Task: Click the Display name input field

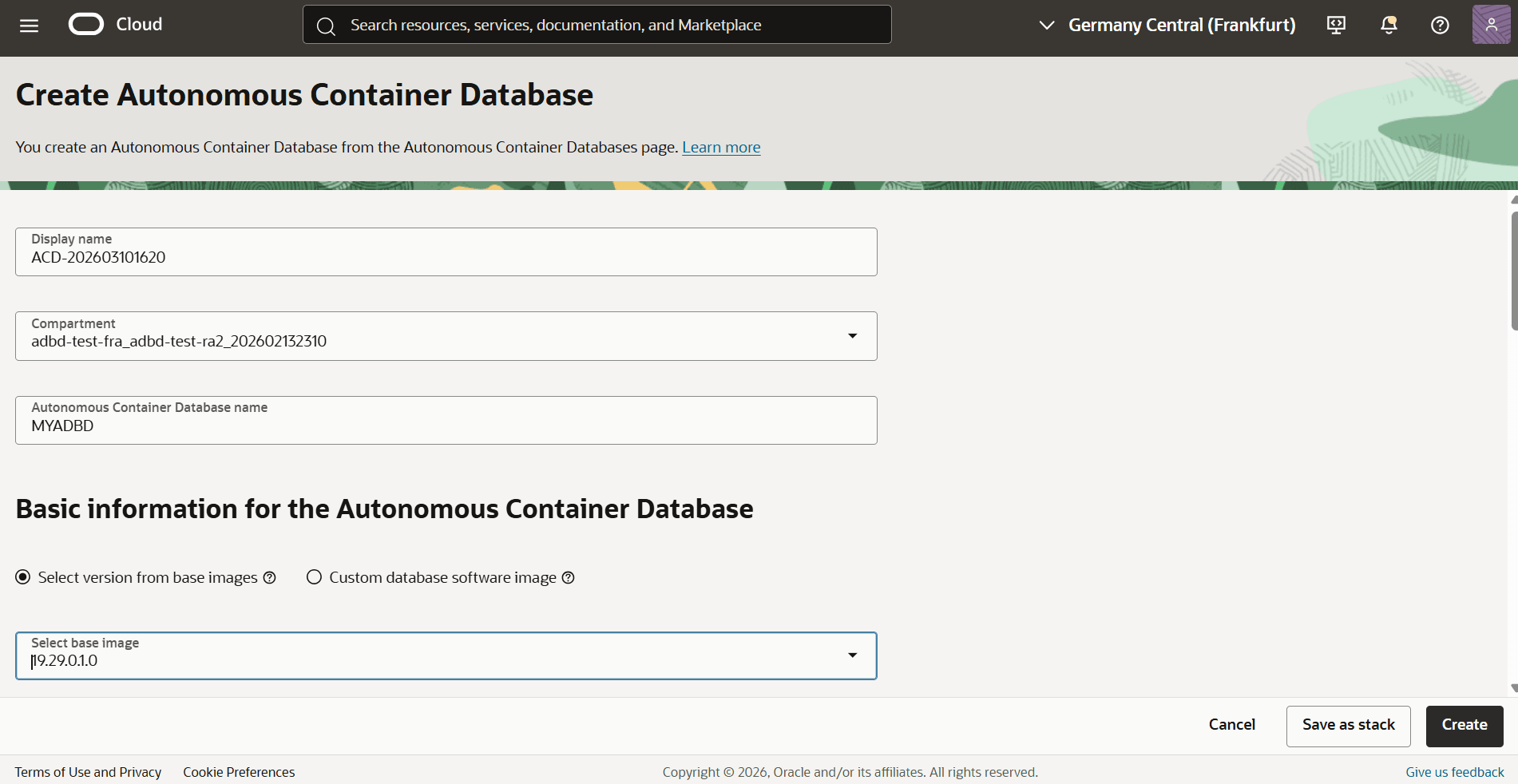Action: coord(446,257)
